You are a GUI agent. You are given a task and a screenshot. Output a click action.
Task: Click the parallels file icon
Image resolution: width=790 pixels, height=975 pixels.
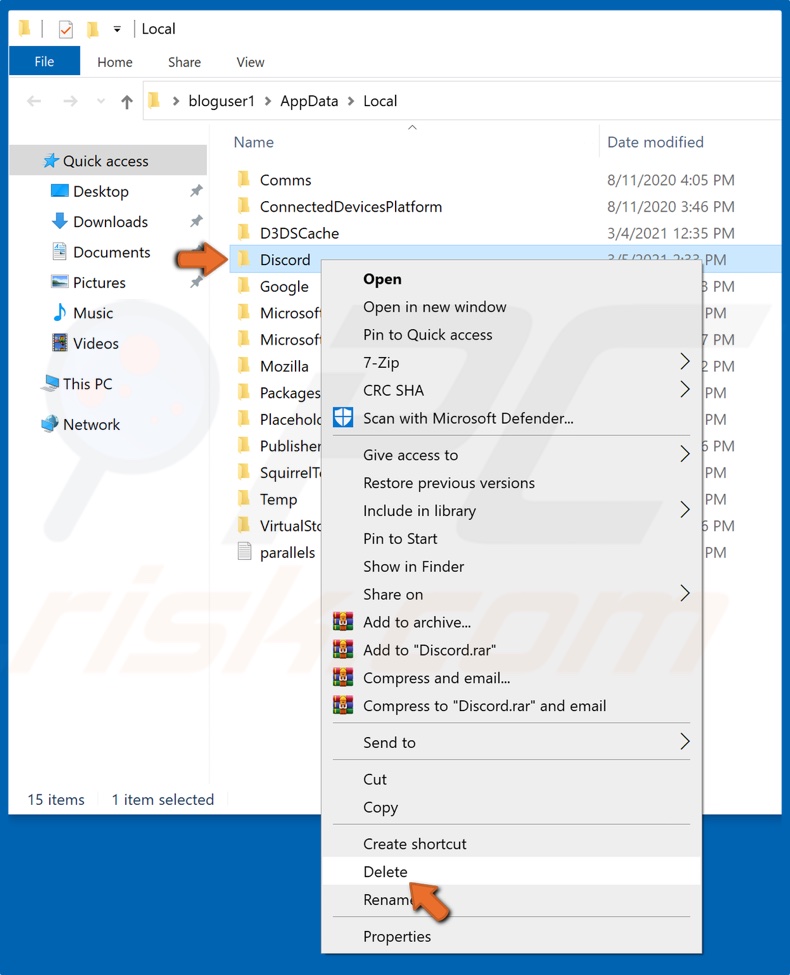pyautogui.click(x=244, y=552)
